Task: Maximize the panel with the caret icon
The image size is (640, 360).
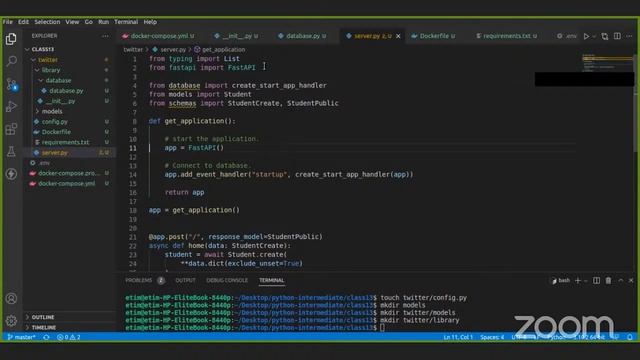Action: click(x=620, y=280)
